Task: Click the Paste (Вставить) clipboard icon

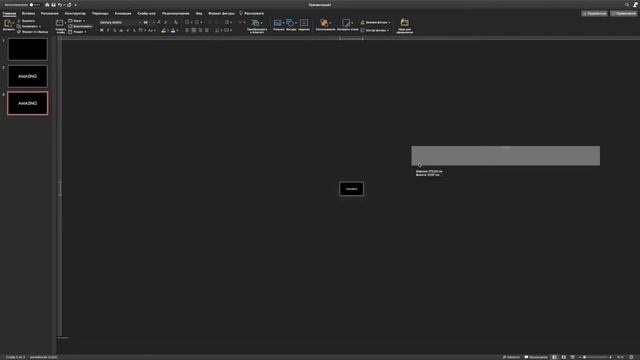Action: [8, 24]
